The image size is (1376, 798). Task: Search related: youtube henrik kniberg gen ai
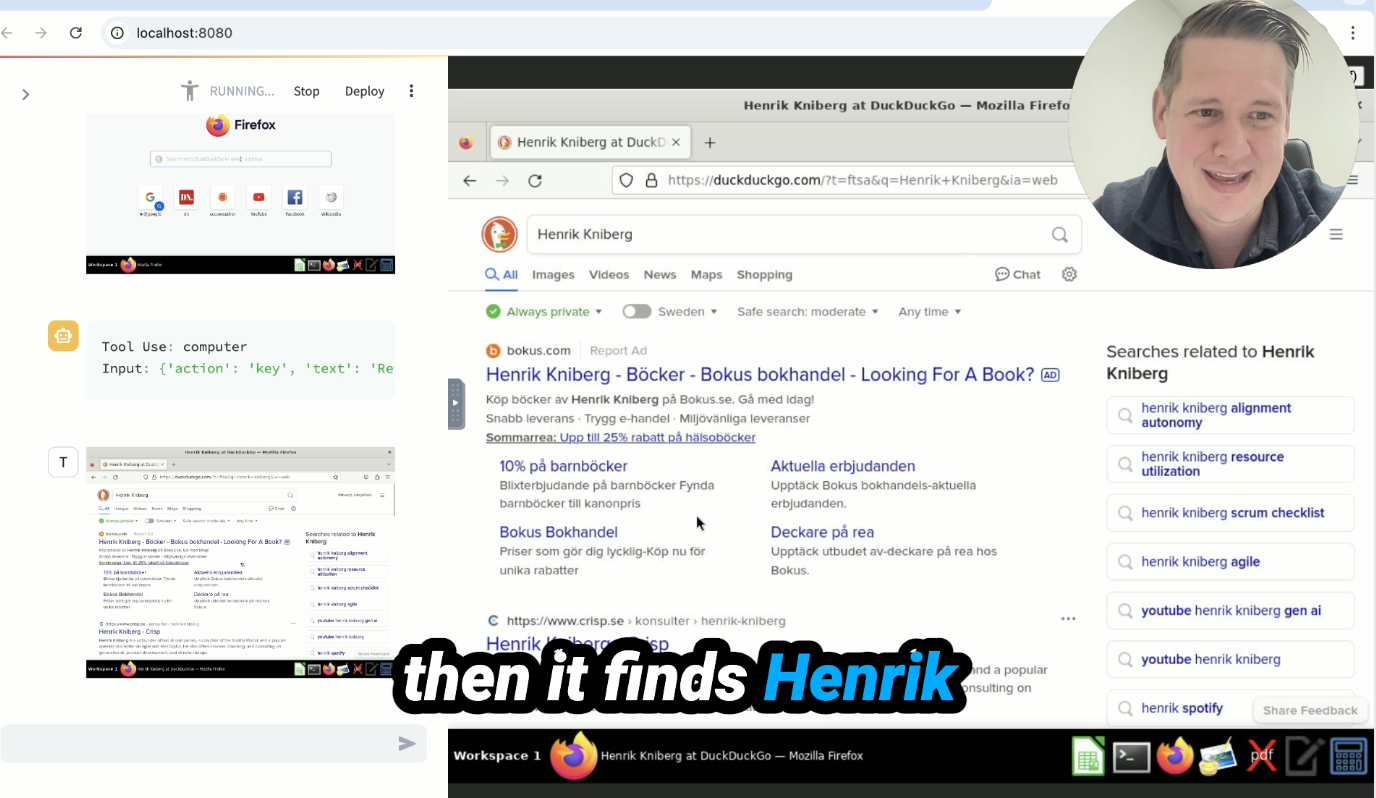1230,610
